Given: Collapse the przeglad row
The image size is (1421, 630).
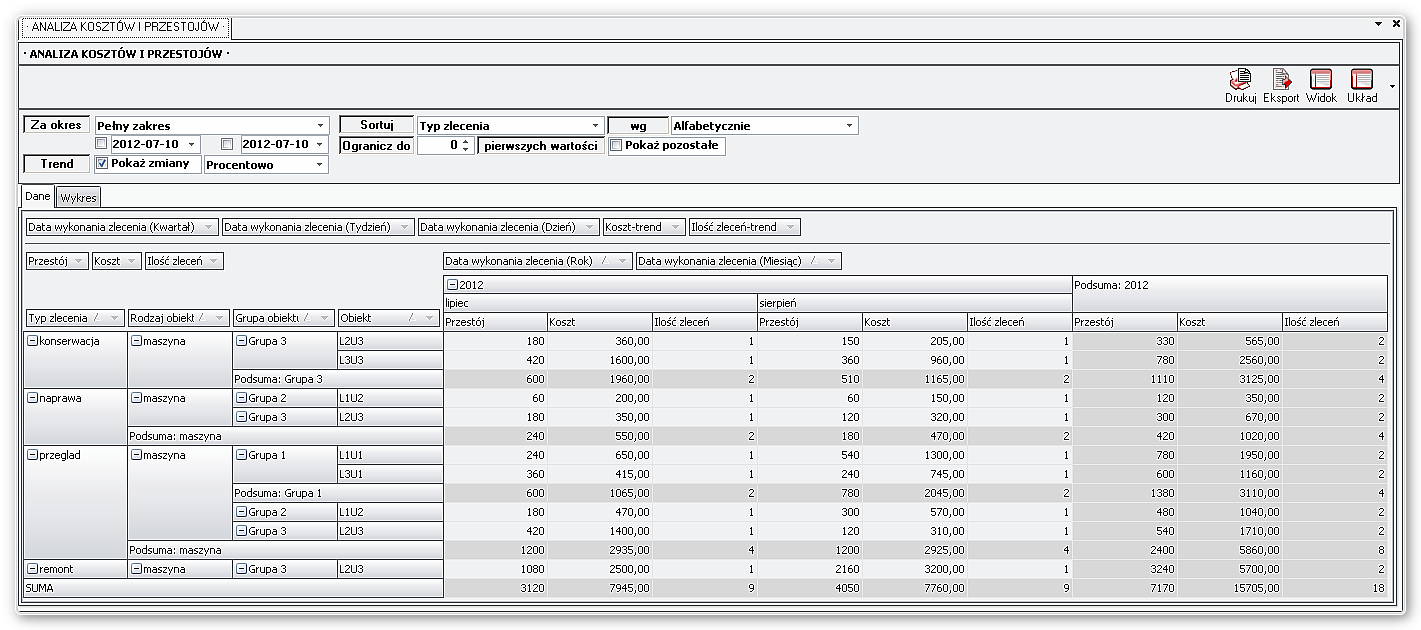Looking at the screenshot, I should tap(32, 455).
